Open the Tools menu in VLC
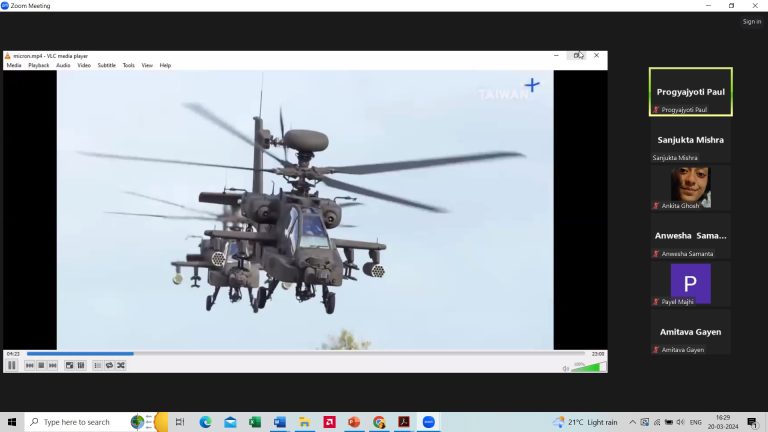Viewport: 768px width, 432px height. click(128, 65)
